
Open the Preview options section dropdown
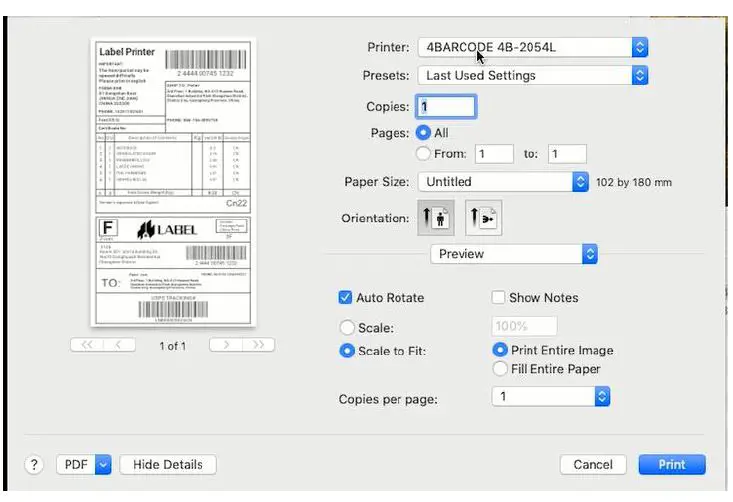click(514, 254)
